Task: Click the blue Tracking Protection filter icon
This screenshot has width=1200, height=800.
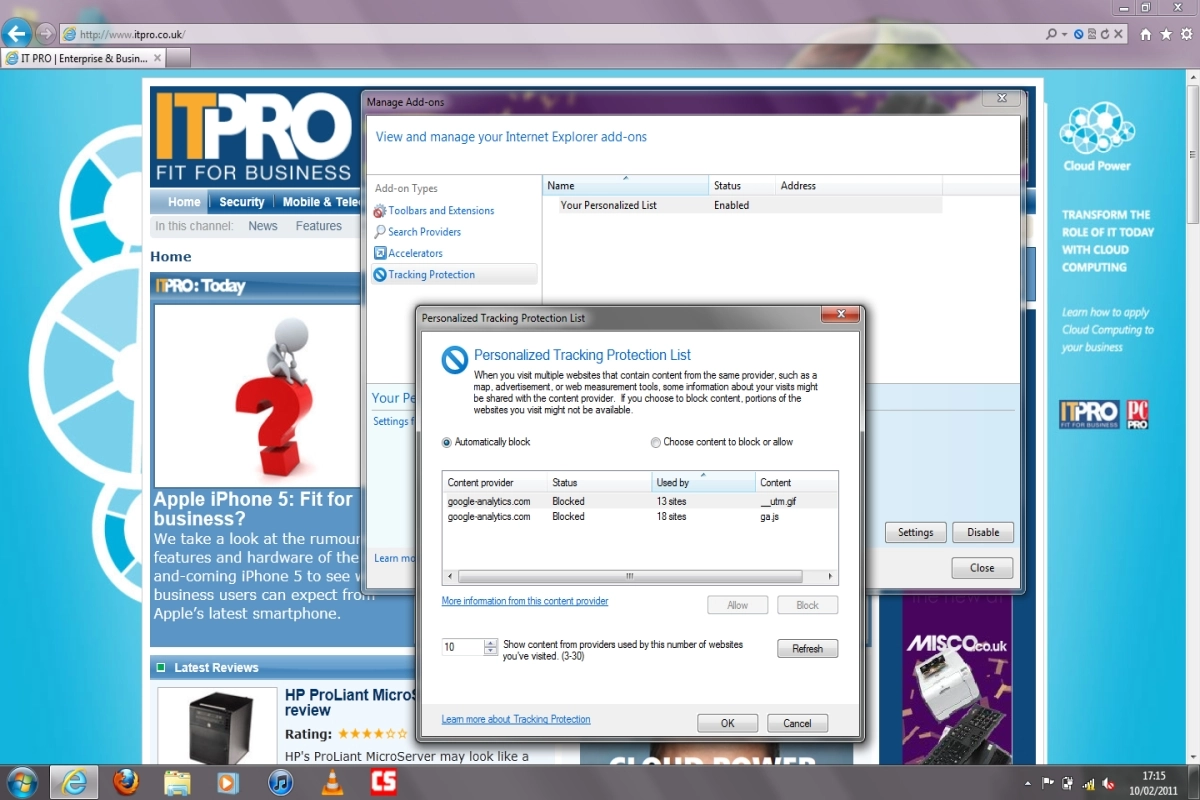Action: tap(1079, 34)
